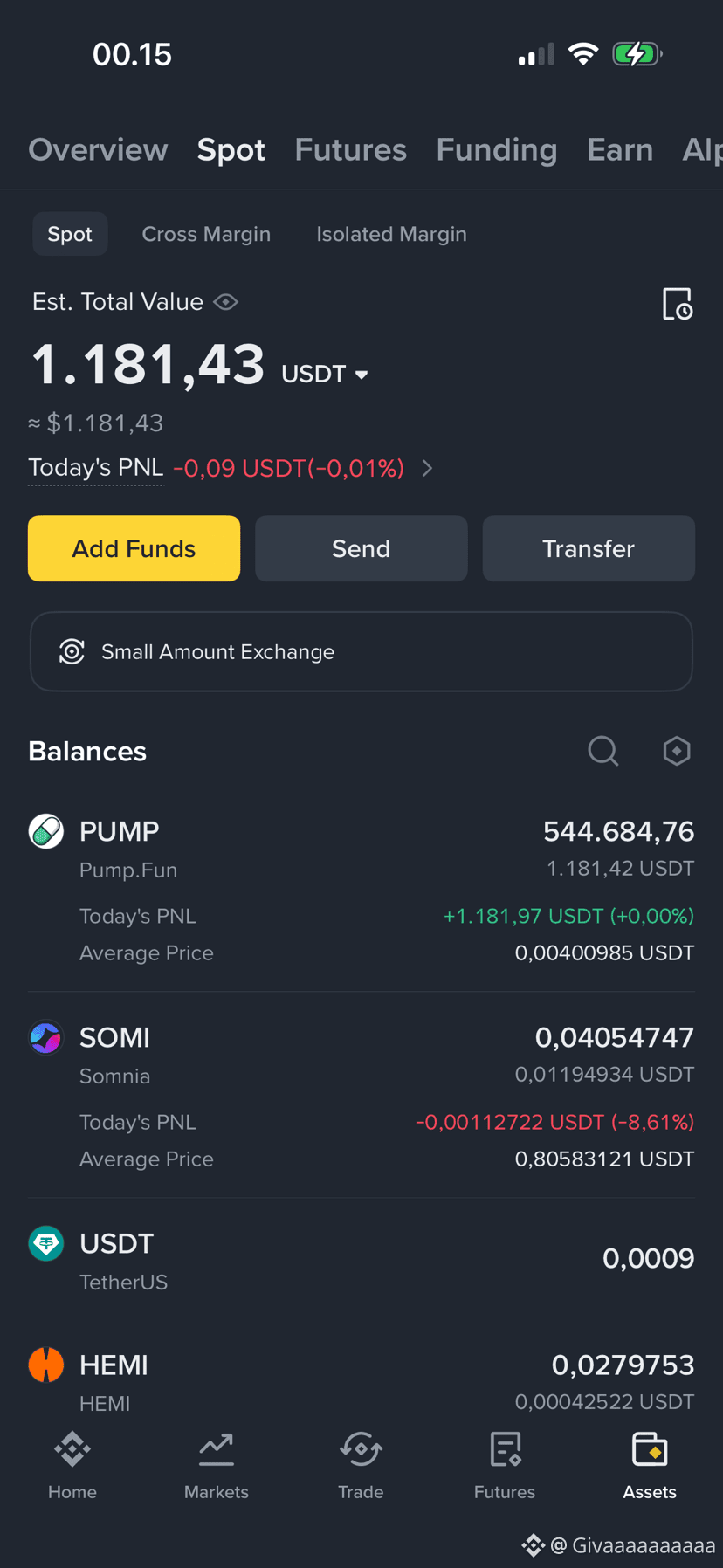
Task: Tap the Small Amount Exchange icon
Action: point(72,651)
